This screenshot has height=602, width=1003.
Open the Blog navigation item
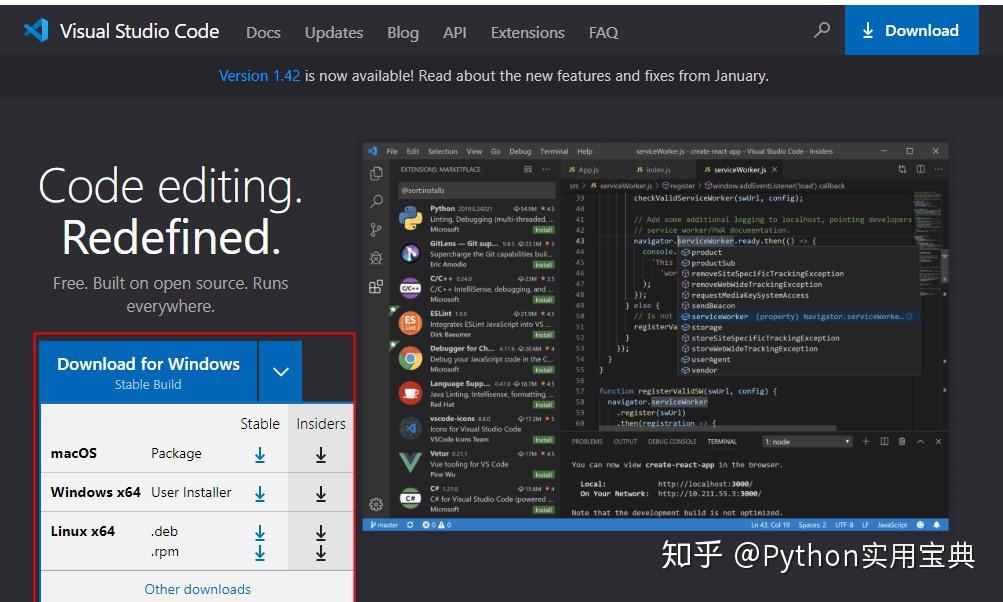click(403, 33)
